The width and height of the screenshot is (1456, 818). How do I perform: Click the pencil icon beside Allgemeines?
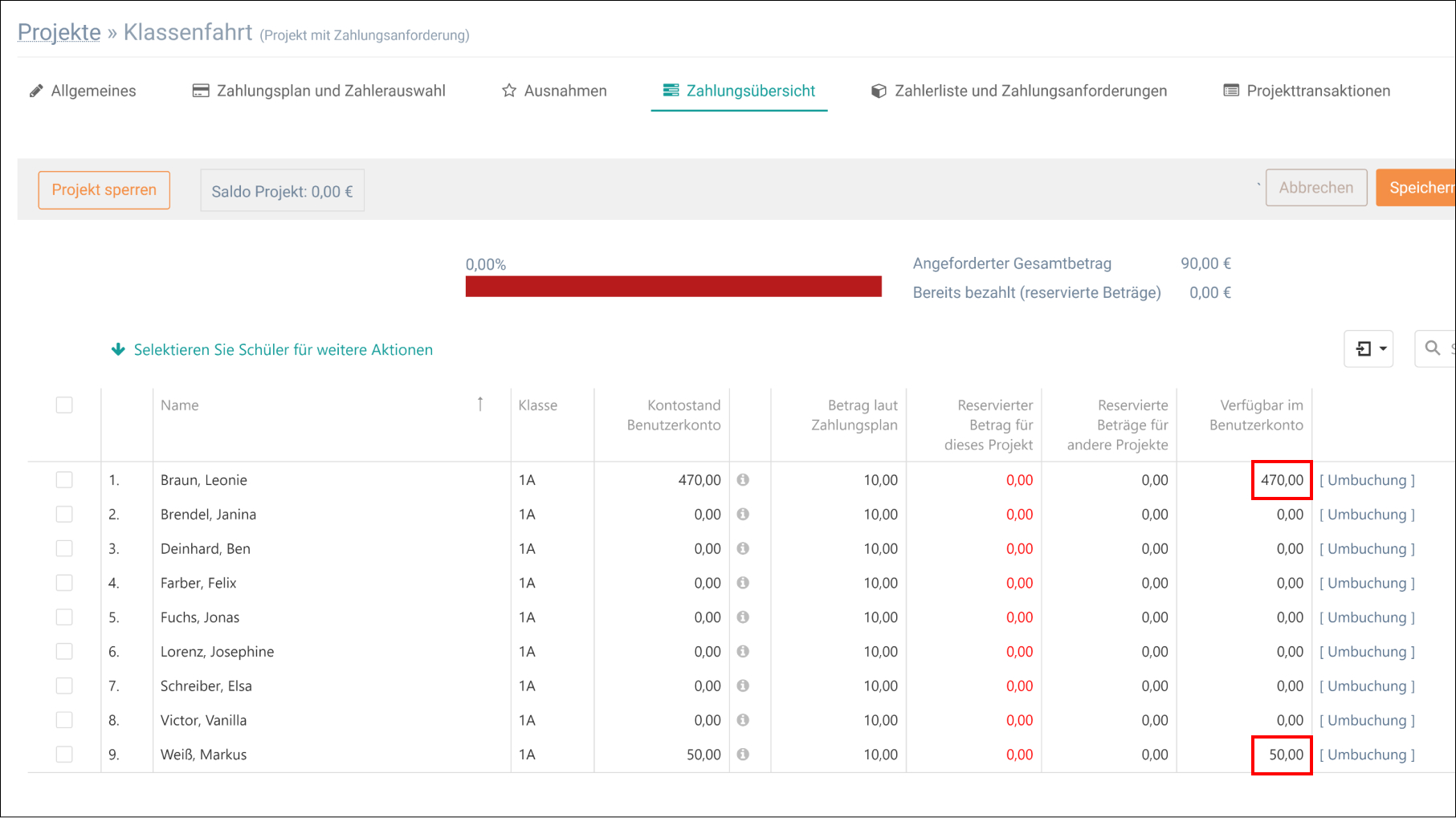(x=36, y=91)
